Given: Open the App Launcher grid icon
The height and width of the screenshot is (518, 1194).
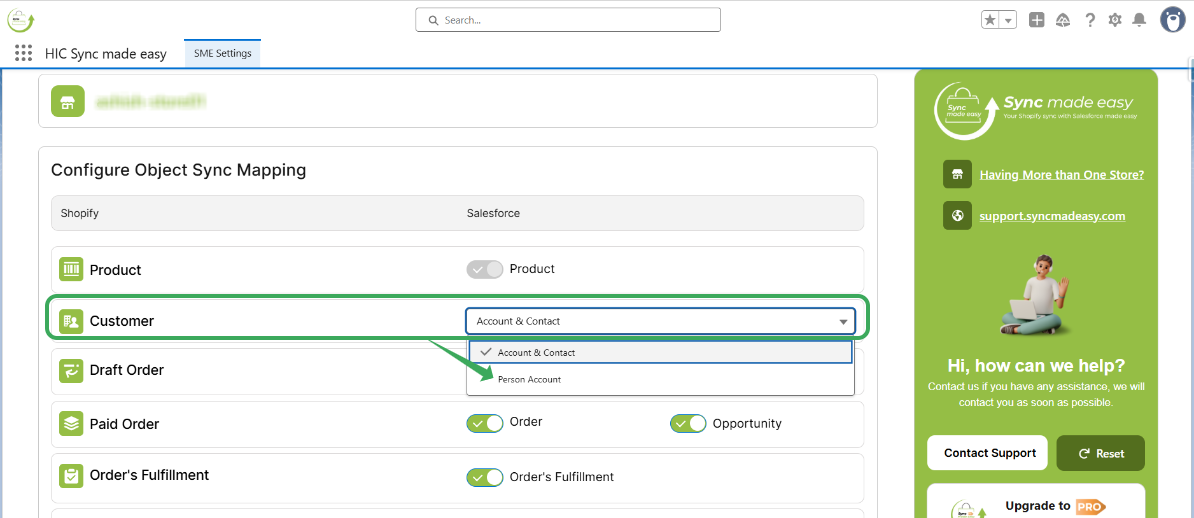Looking at the screenshot, I should [x=24, y=53].
